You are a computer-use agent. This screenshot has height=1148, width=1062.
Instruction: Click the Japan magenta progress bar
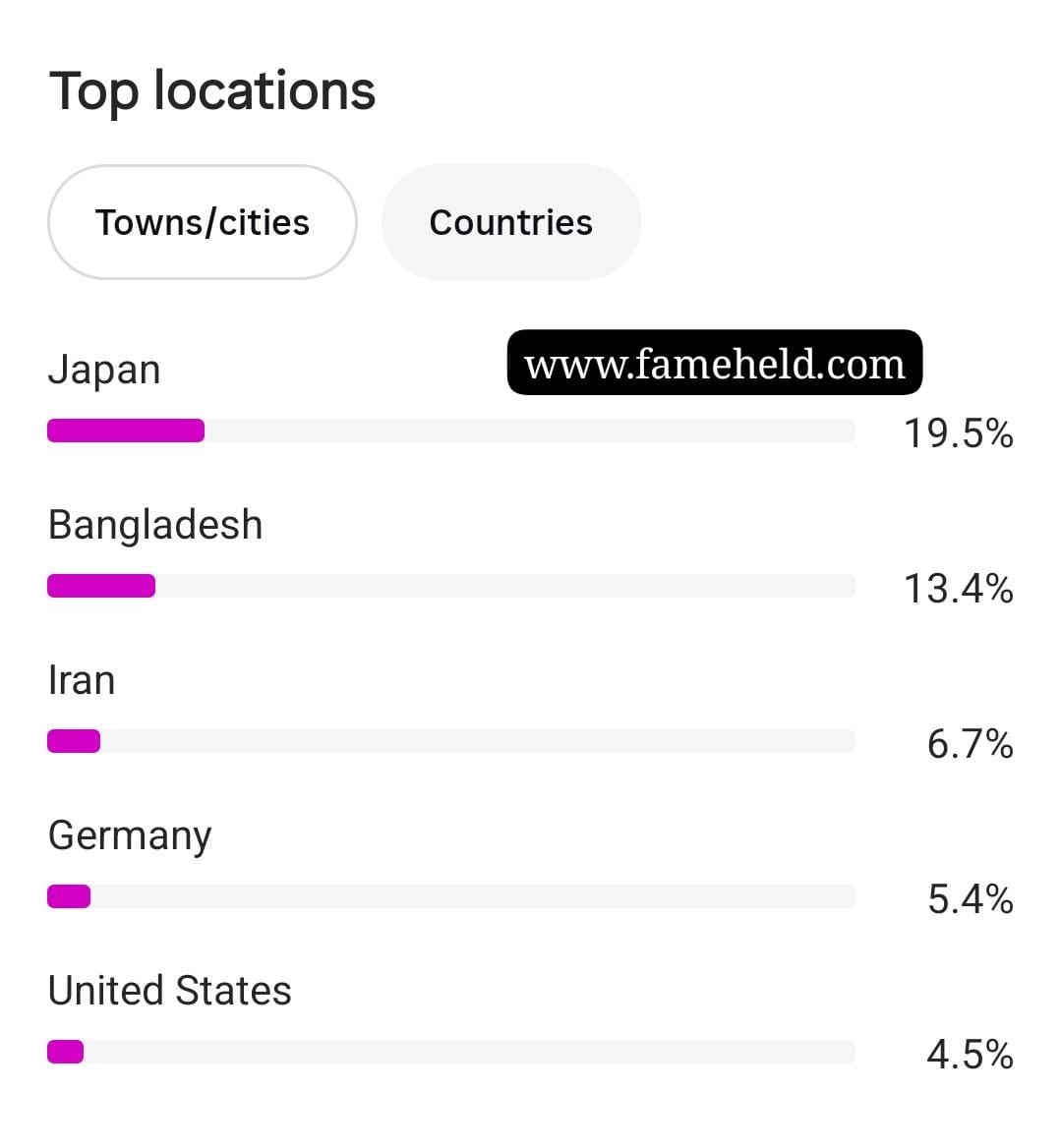(126, 430)
